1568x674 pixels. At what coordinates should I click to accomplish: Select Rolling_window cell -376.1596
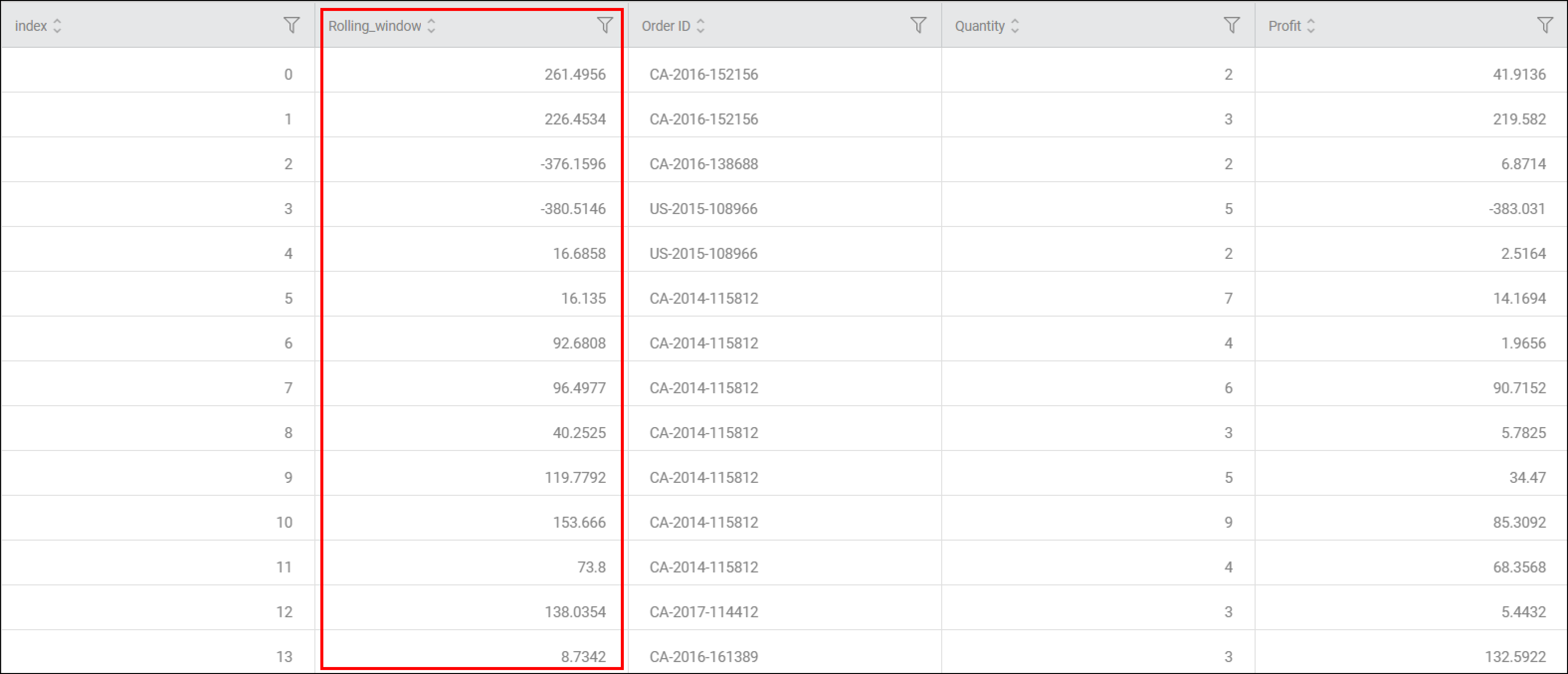[x=573, y=164]
